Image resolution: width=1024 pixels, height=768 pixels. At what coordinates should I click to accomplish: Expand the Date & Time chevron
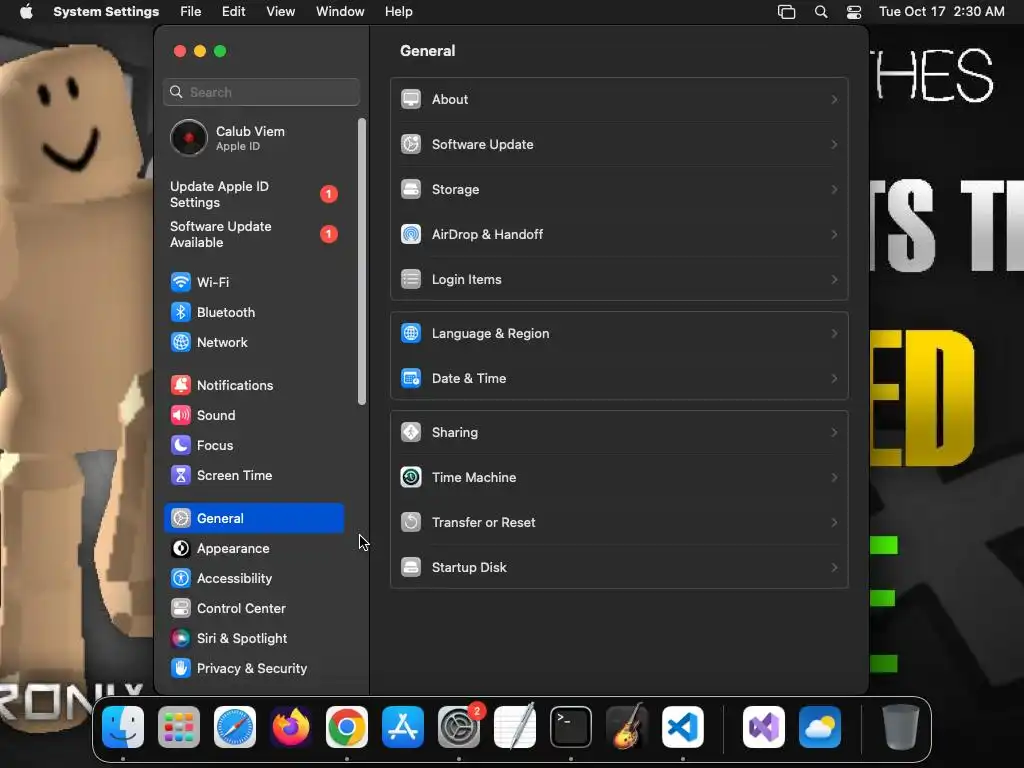tap(834, 378)
